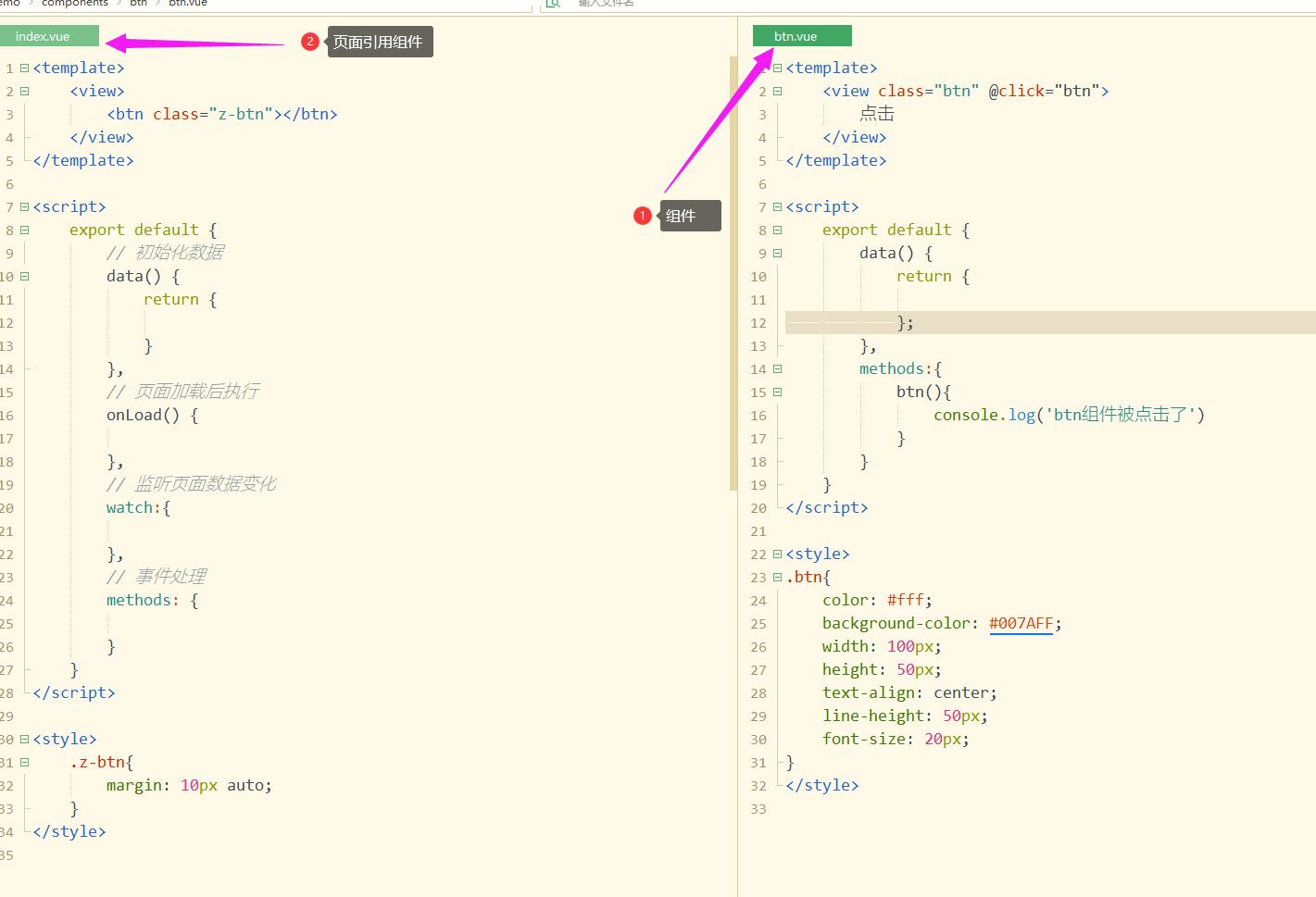
Task: Fold methods block at btn.vue line 14
Action: tap(777, 368)
